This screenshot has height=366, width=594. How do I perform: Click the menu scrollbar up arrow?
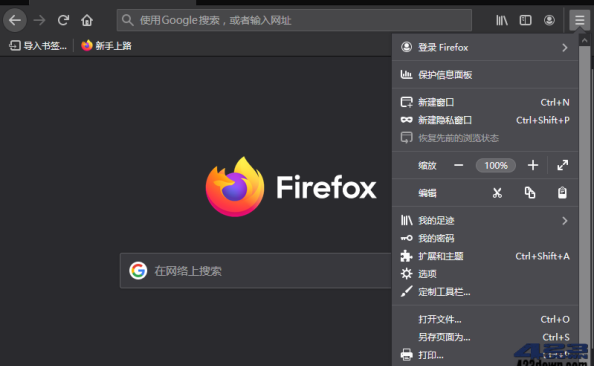point(585,40)
